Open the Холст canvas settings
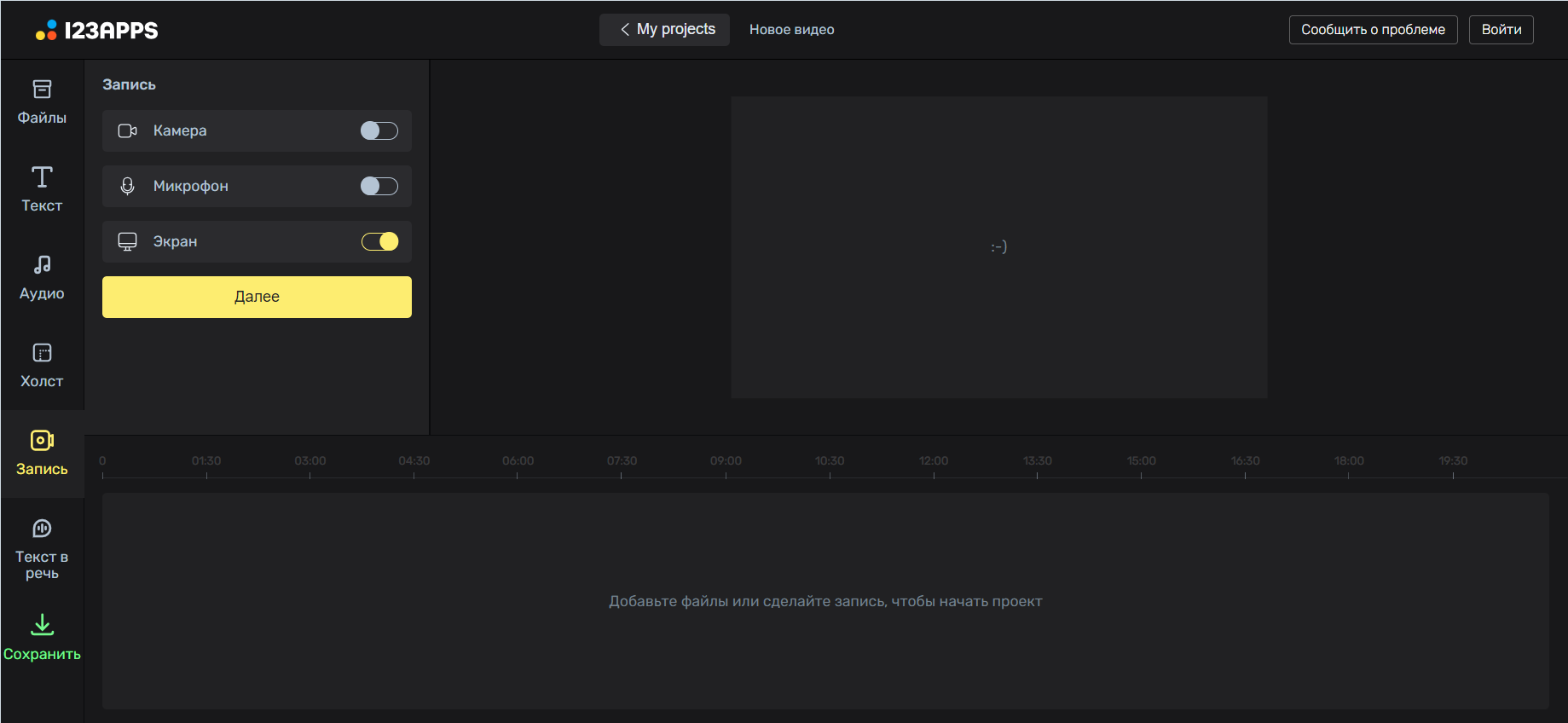The width and height of the screenshot is (1568, 723). click(42, 366)
